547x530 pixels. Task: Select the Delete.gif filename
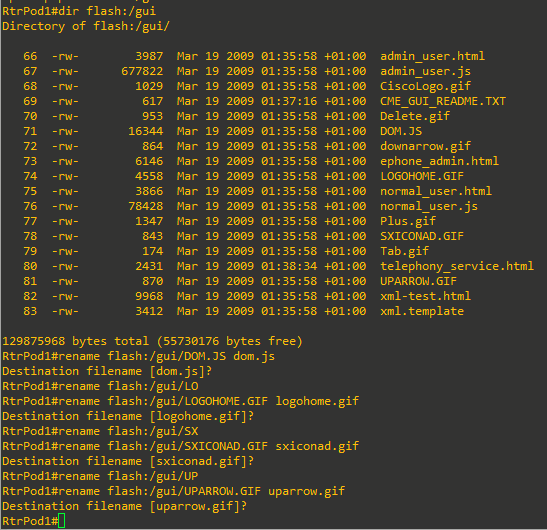point(415,117)
